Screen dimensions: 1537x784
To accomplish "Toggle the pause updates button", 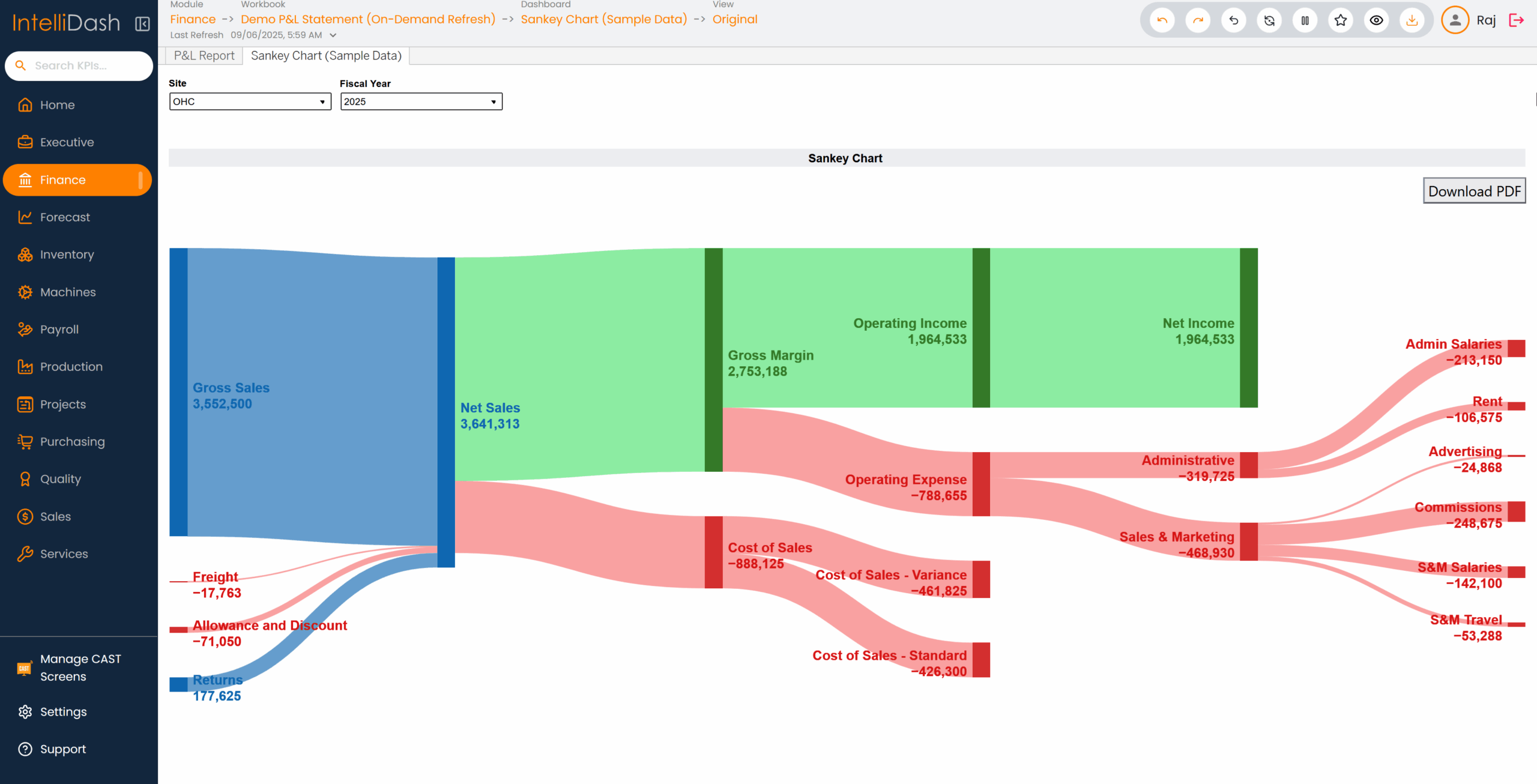I will tap(1305, 20).
